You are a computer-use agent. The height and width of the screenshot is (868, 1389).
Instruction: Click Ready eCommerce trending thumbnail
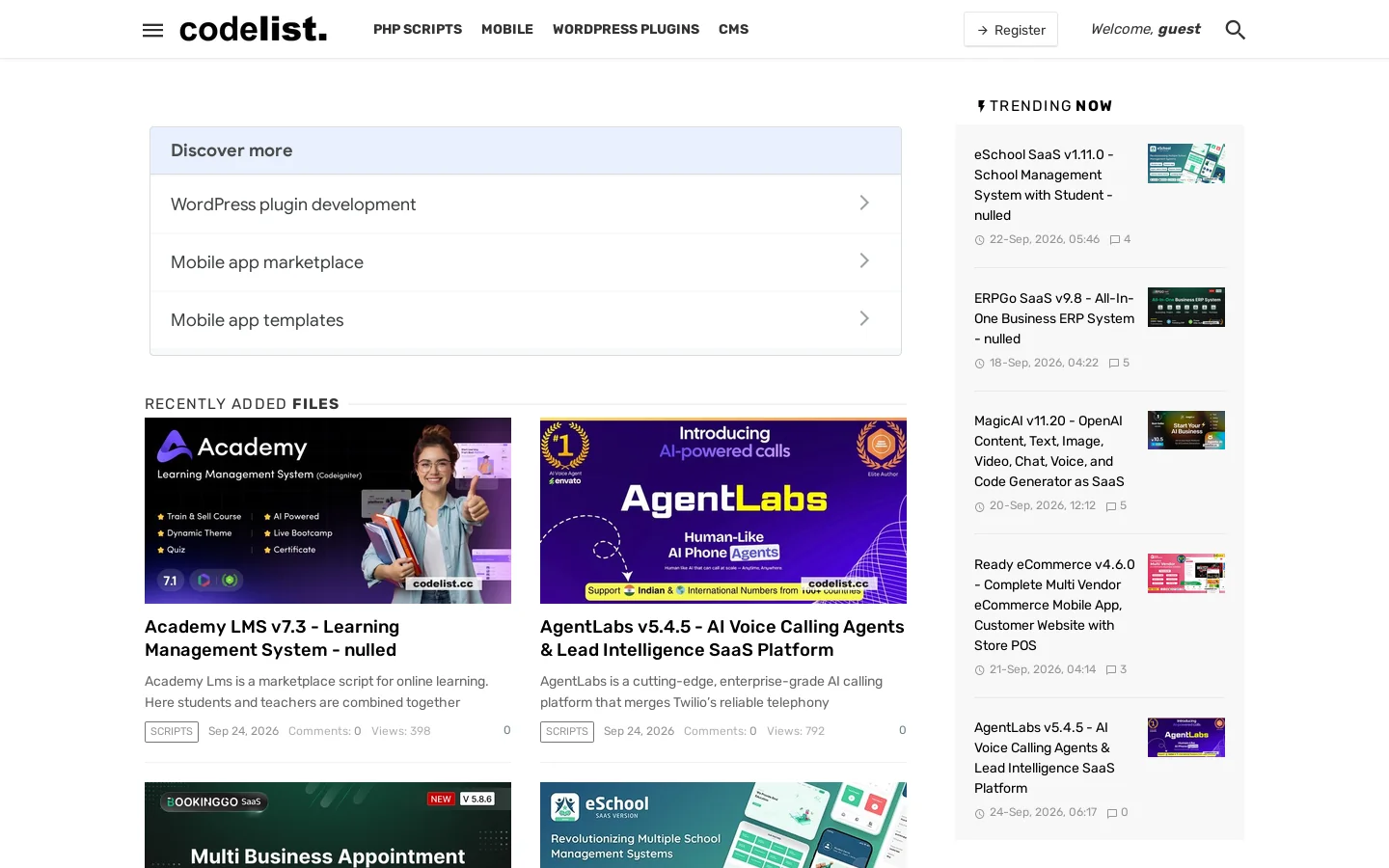tap(1186, 573)
